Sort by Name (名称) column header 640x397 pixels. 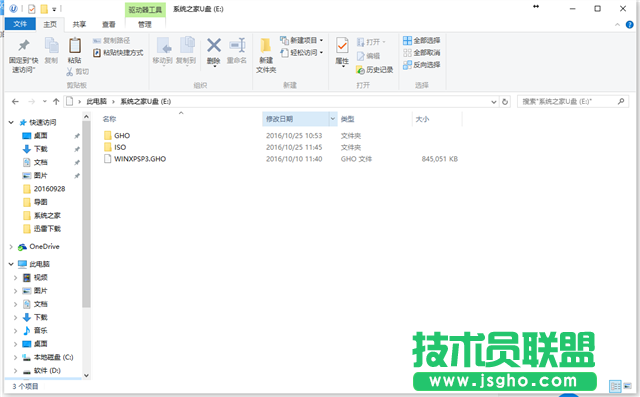(x=109, y=119)
